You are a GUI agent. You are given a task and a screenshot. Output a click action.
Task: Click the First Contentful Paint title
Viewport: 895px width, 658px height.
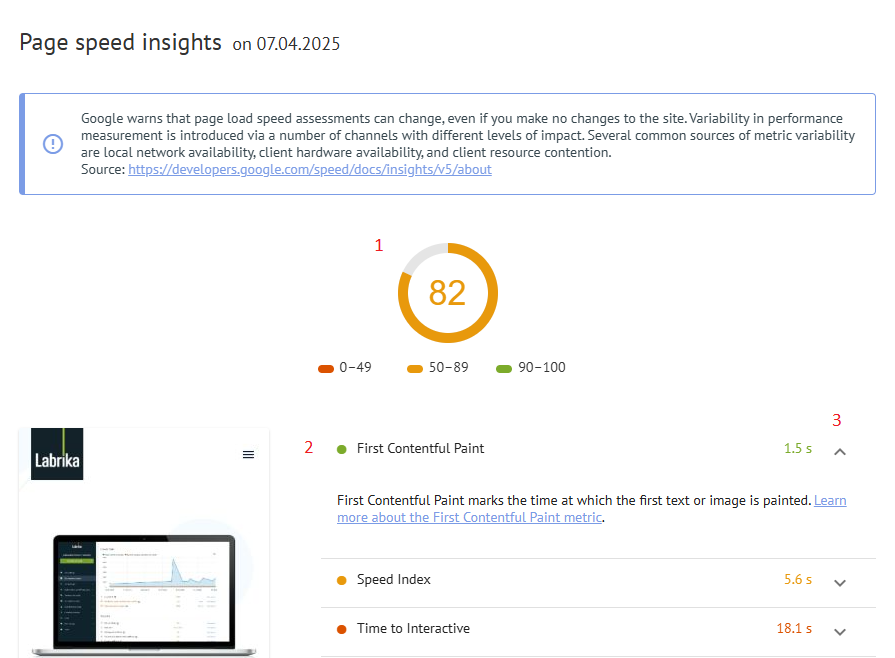click(420, 448)
